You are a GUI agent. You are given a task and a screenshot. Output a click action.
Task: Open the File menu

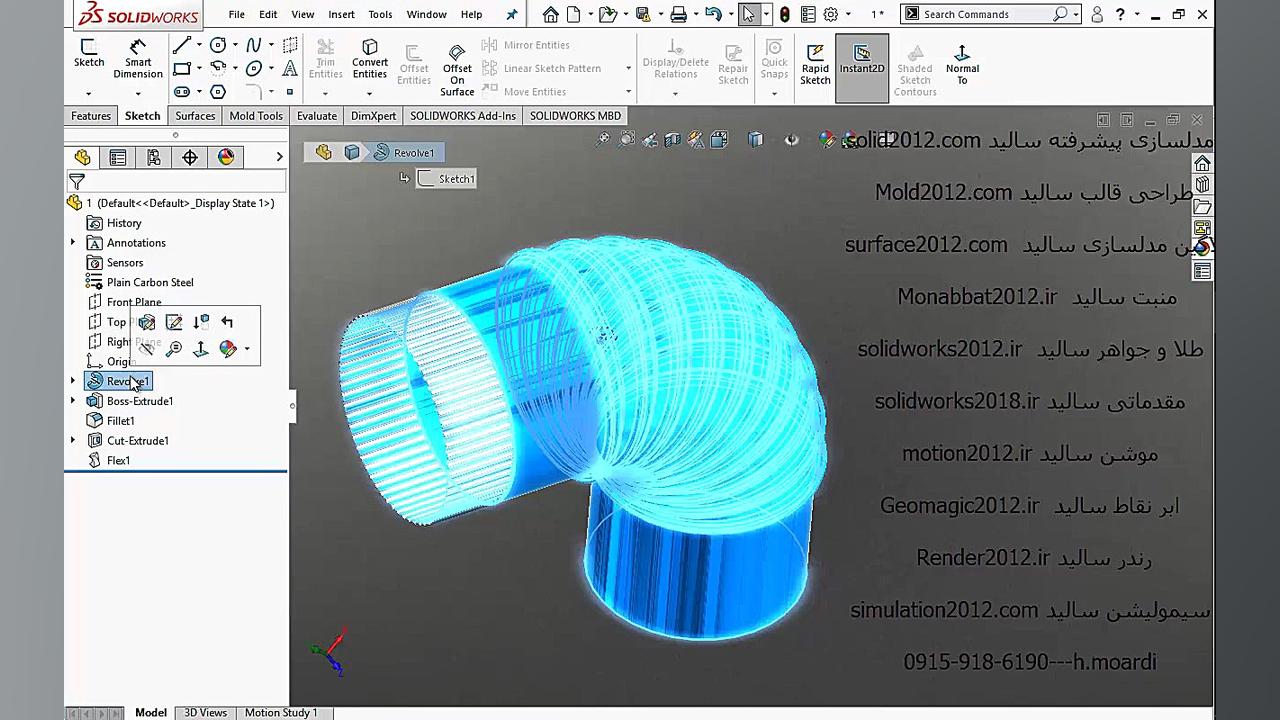tap(236, 14)
